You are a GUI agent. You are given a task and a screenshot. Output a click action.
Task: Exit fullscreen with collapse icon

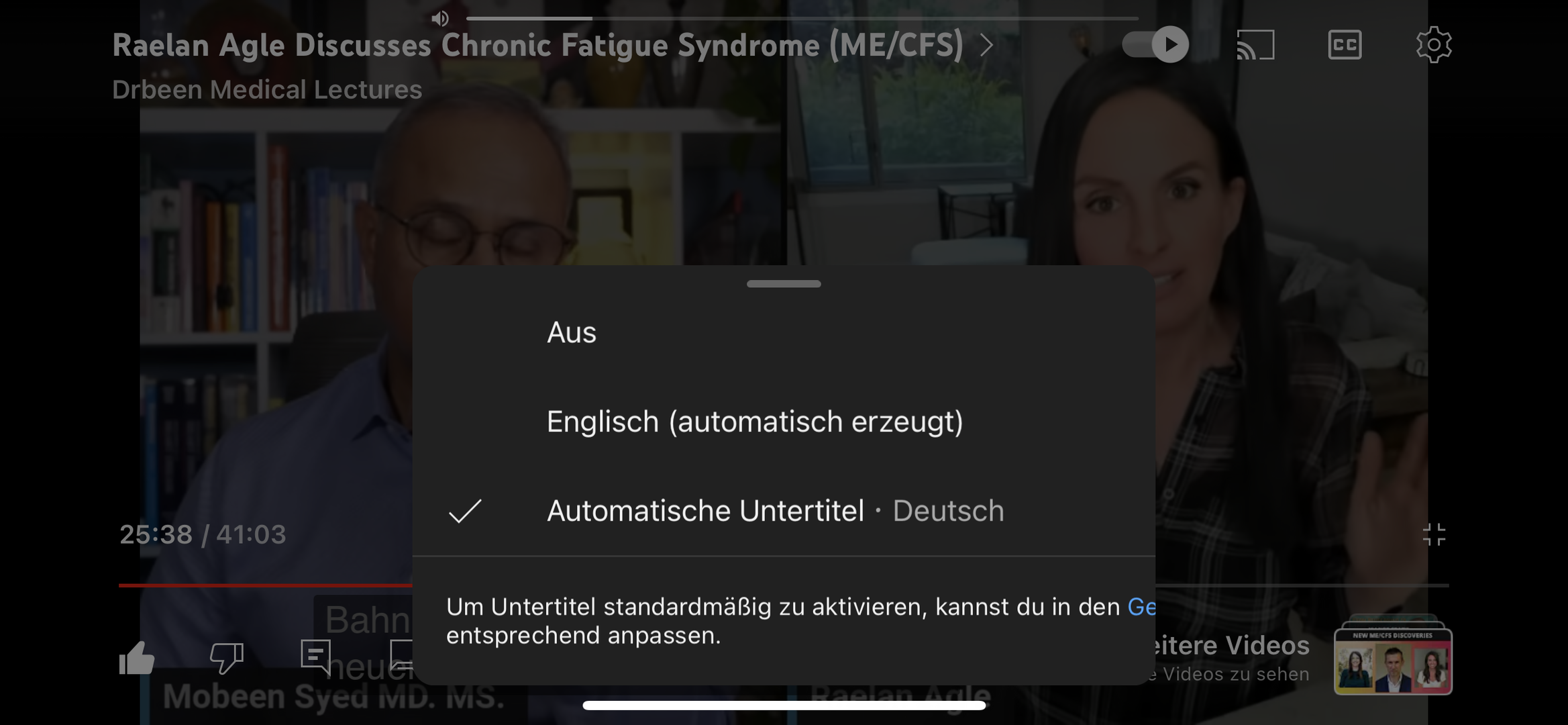[1434, 535]
